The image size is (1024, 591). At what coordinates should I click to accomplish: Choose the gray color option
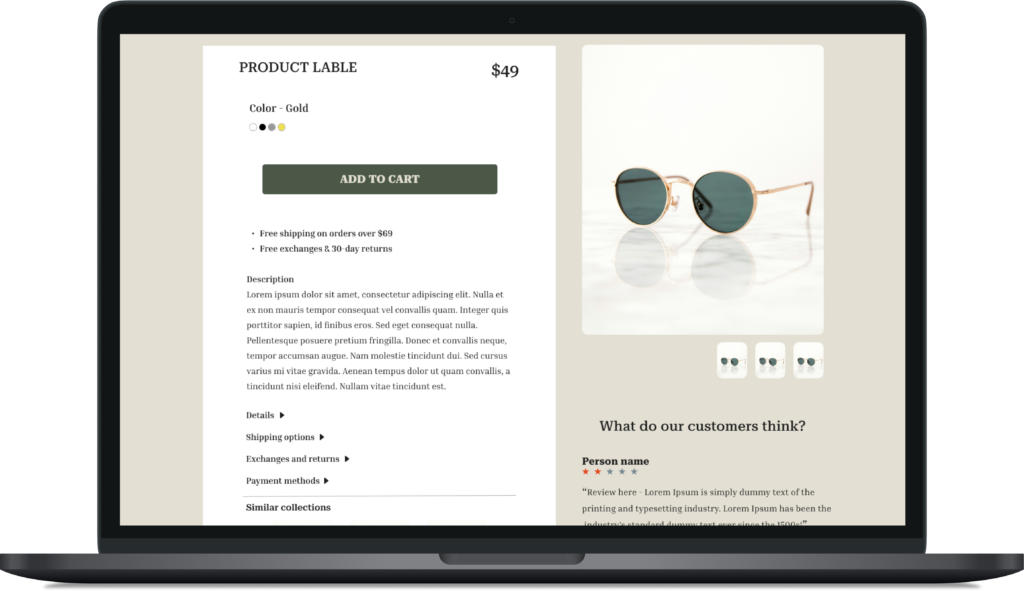(272, 127)
